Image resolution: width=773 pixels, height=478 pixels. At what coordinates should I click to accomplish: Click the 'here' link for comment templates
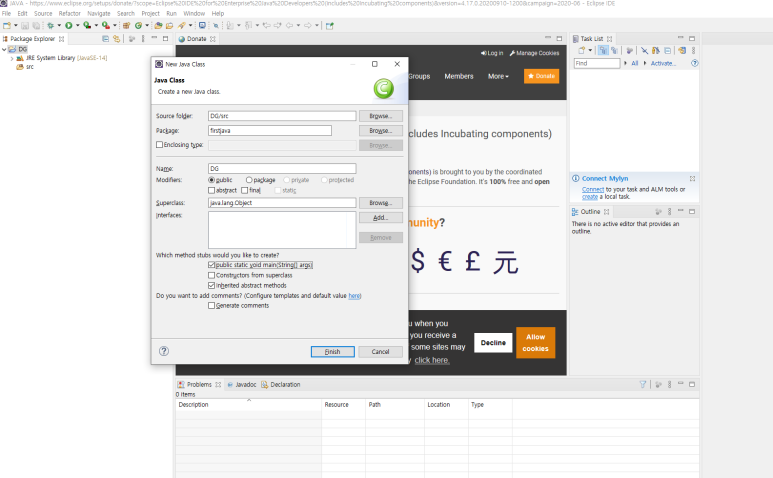point(354,296)
